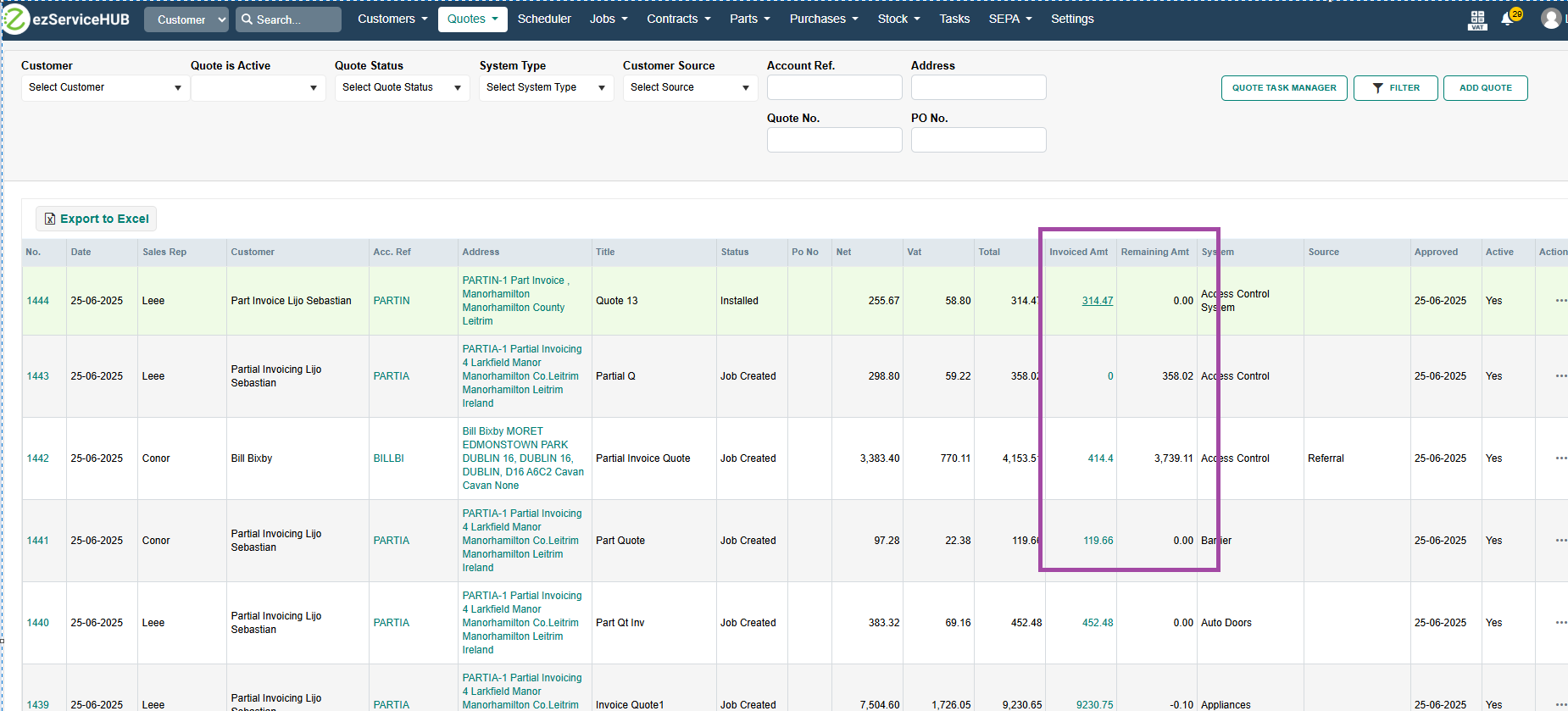Click the Export to Excel button

(x=96, y=219)
